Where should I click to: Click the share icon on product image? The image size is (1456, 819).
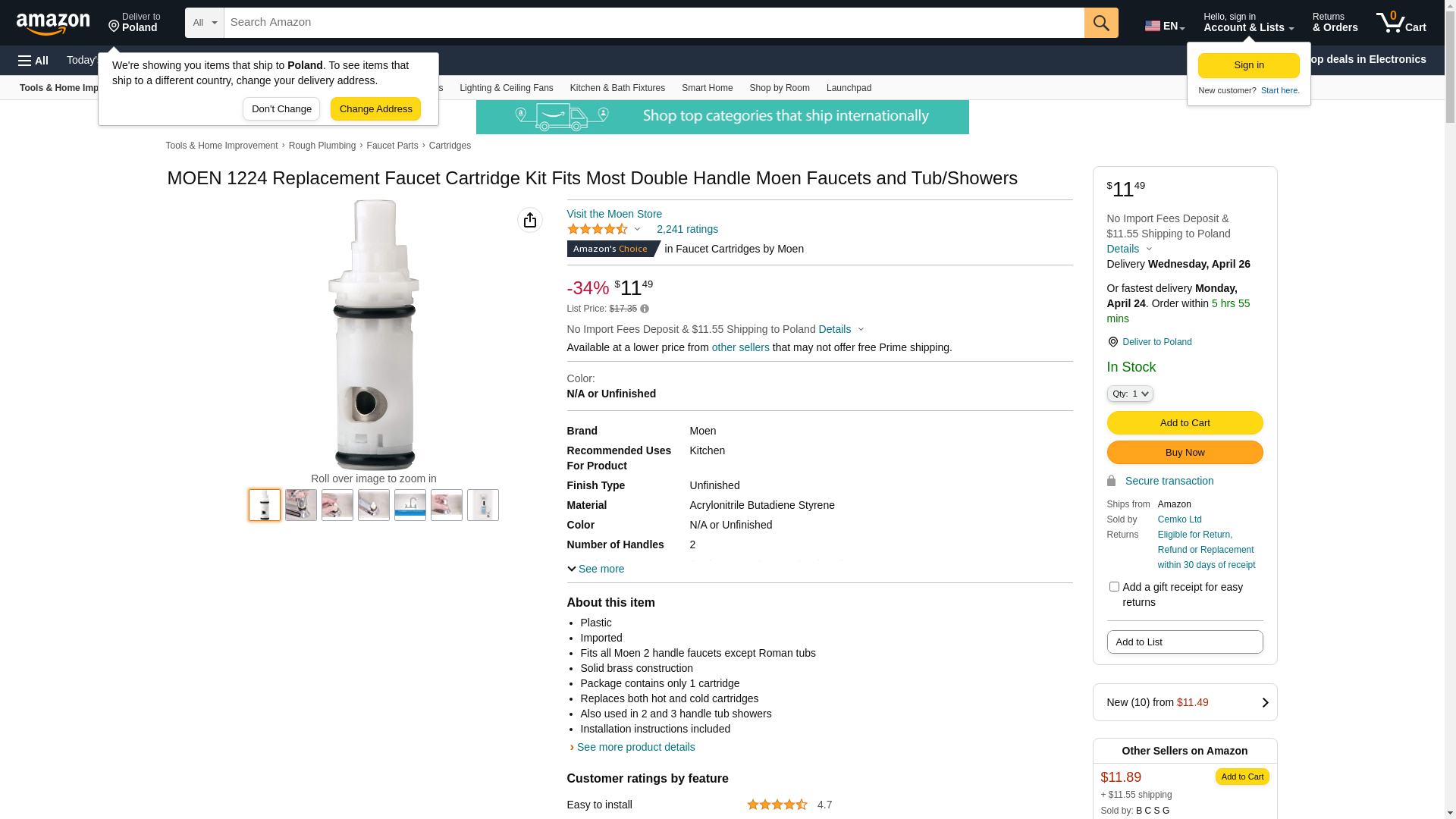coord(530,220)
